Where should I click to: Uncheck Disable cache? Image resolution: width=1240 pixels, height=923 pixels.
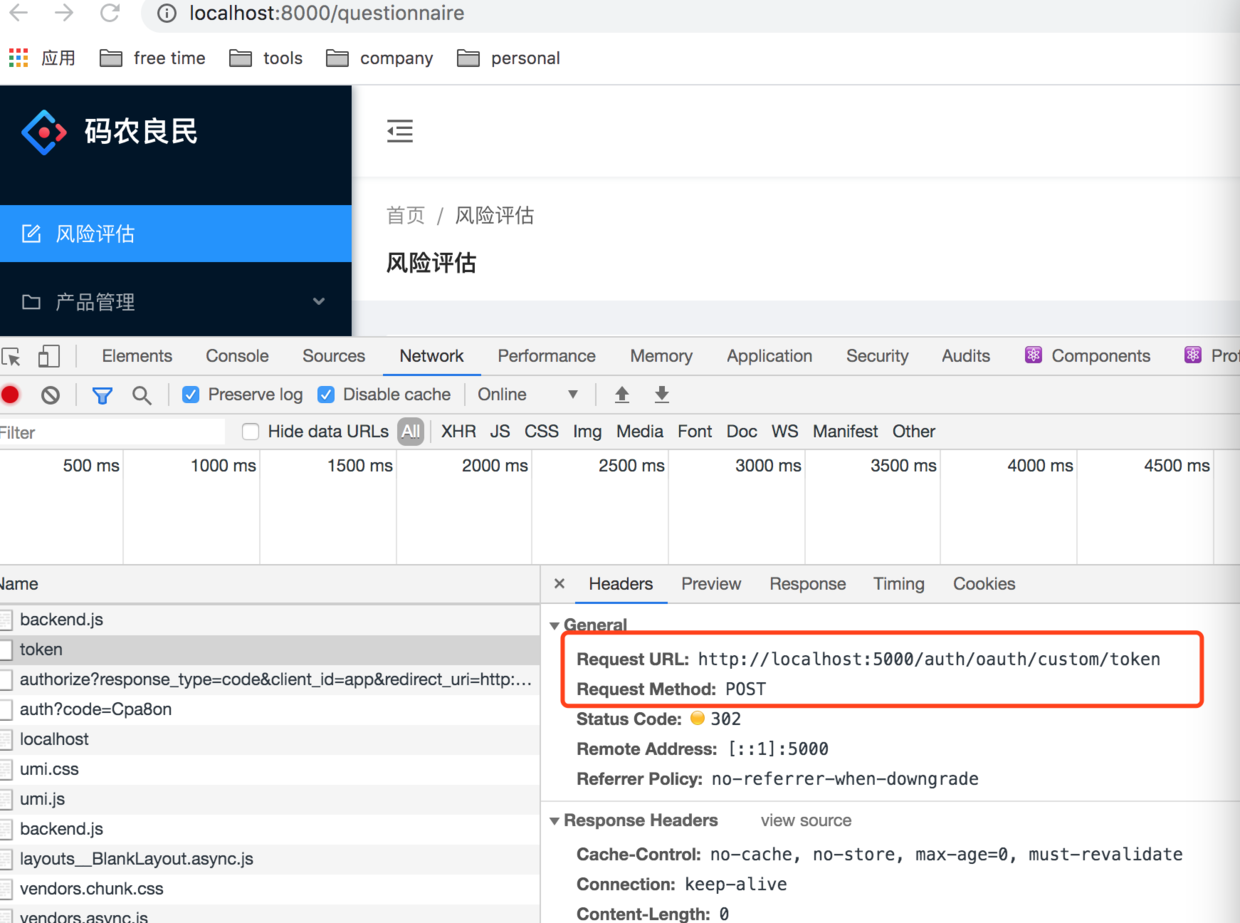(x=326, y=395)
